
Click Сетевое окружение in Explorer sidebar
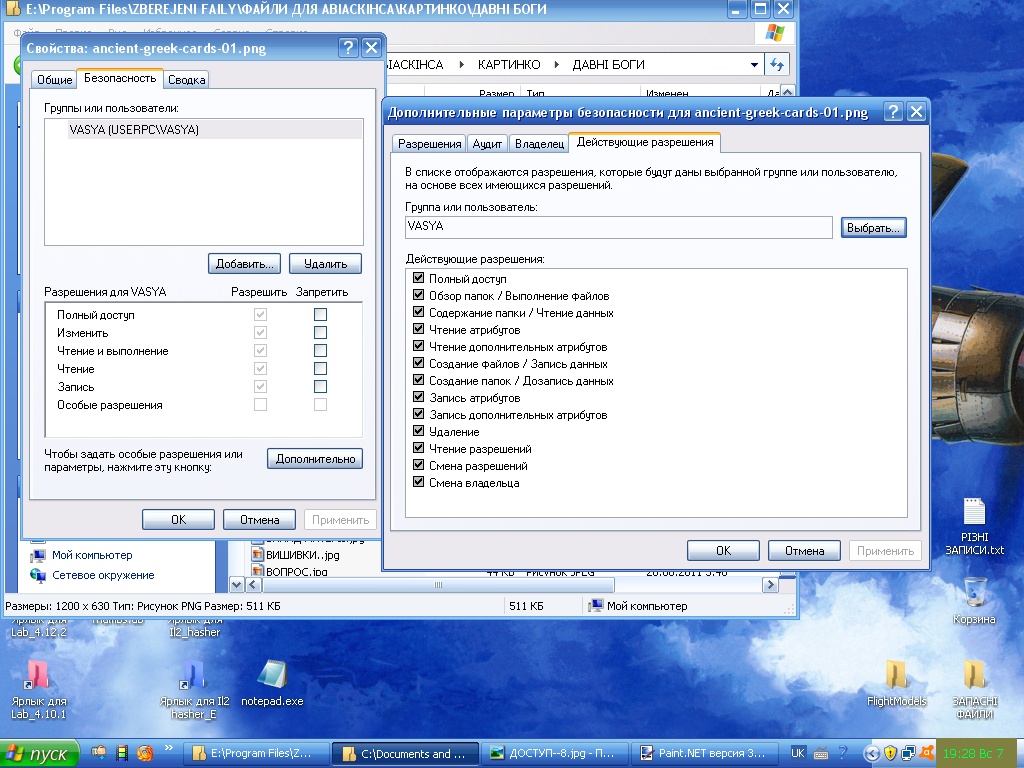[102, 575]
